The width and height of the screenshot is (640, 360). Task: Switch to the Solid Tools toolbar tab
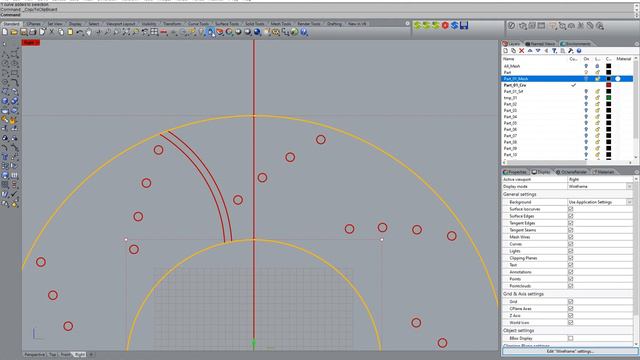pyautogui.click(x=255, y=24)
